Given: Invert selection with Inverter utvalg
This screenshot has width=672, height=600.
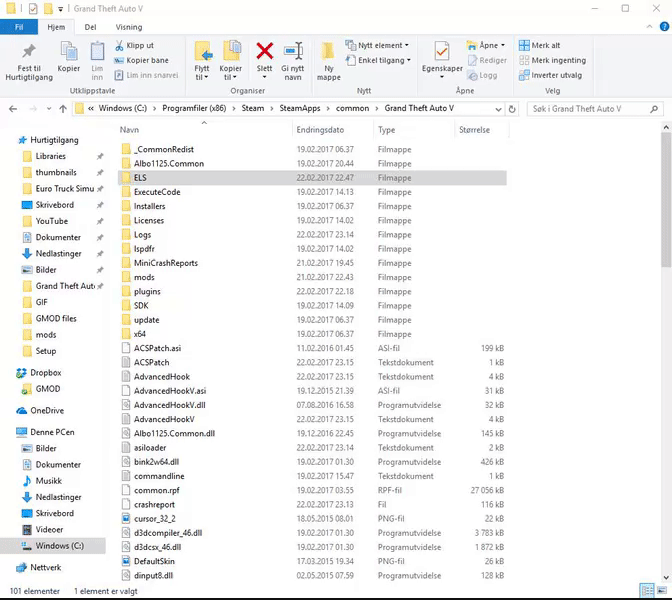Looking at the screenshot, I should tap(550, 75).
